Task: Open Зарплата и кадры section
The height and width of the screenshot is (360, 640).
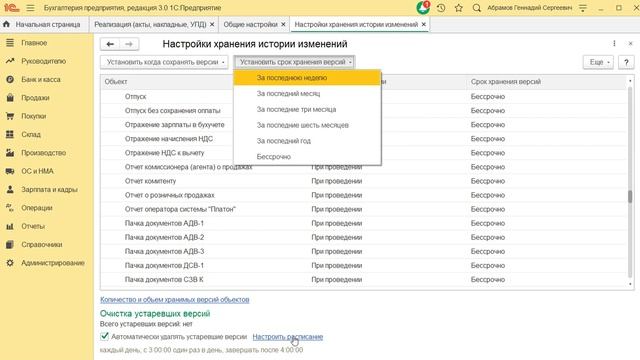Action: 49,189
